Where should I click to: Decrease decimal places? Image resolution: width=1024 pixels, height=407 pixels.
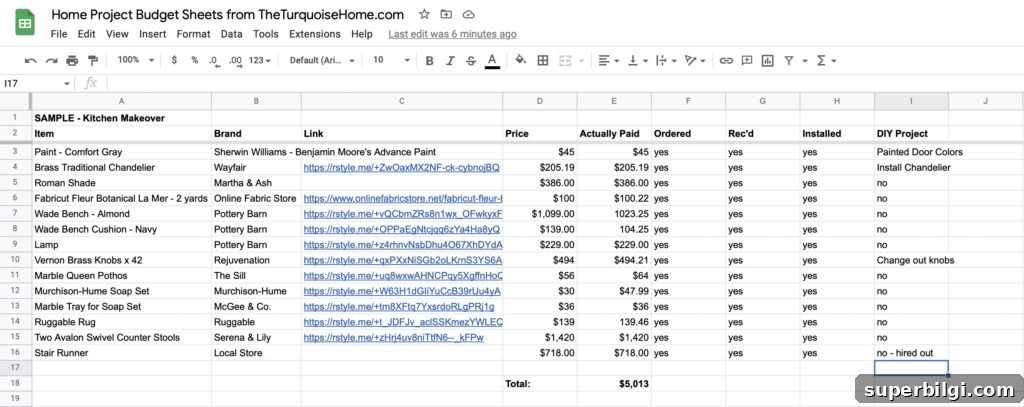(x=214, y=61)
